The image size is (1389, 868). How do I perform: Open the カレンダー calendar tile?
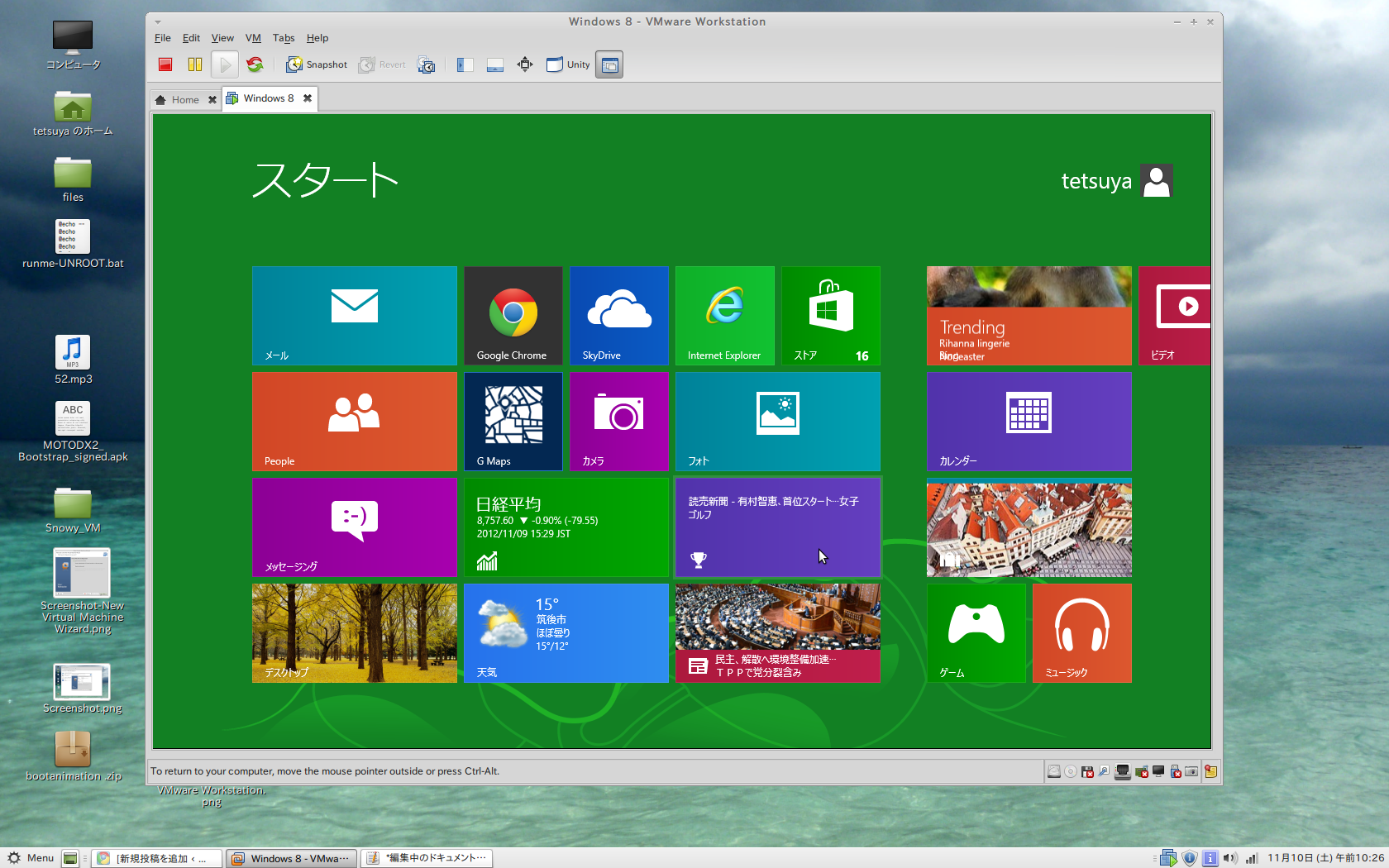tap(1029, 422)
